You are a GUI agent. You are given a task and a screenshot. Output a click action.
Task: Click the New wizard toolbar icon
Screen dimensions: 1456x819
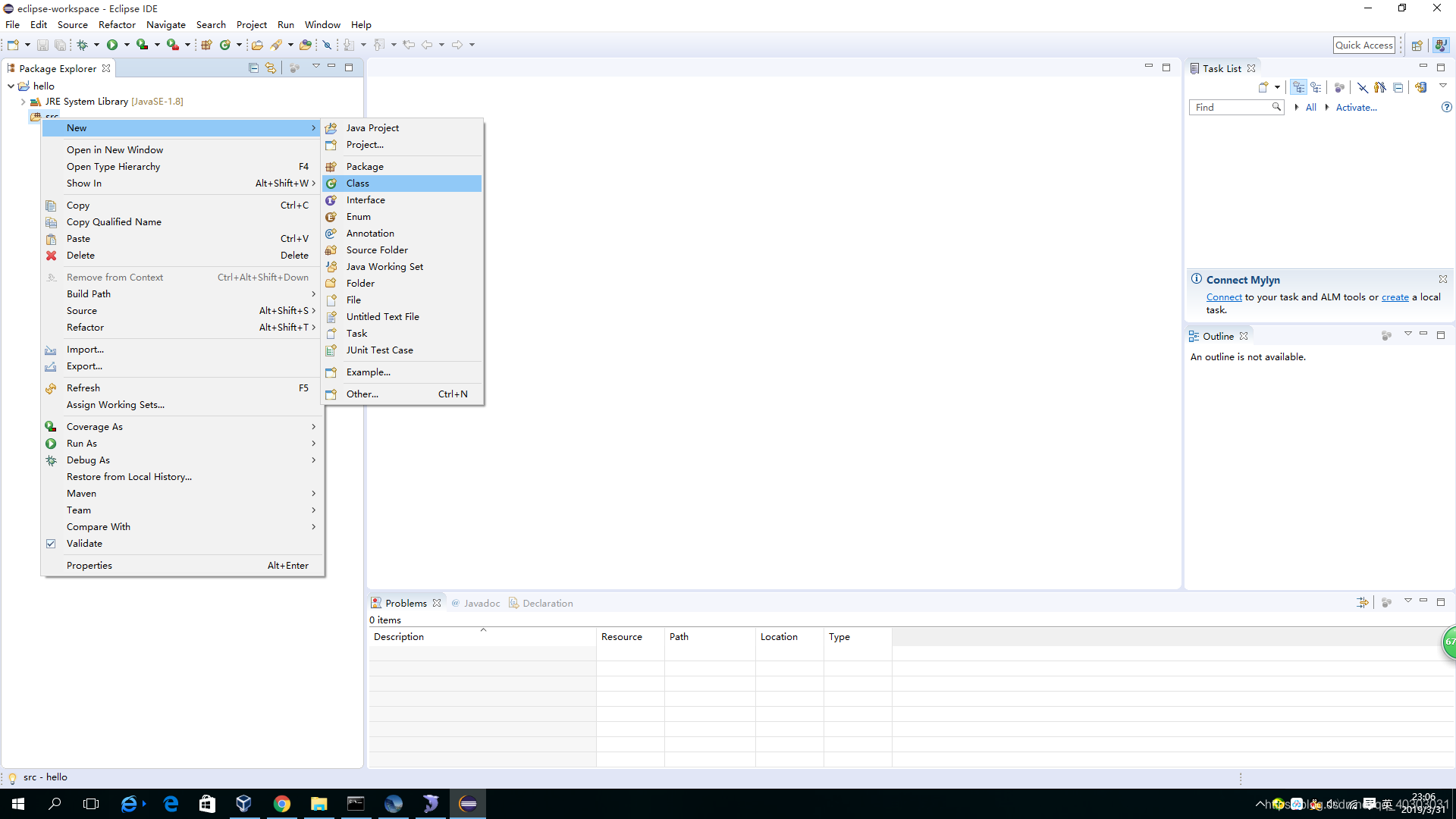(13, 45)
